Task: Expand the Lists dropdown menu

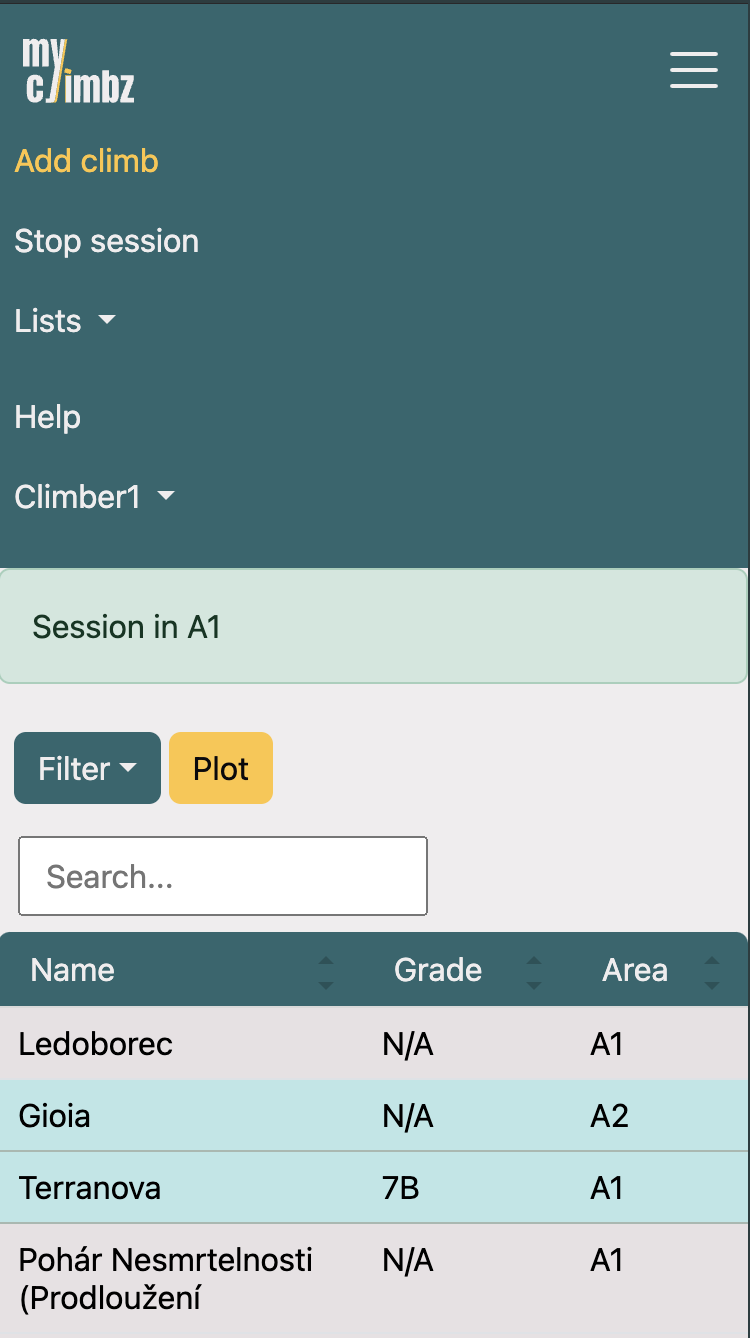Action: tap(66, 321)
